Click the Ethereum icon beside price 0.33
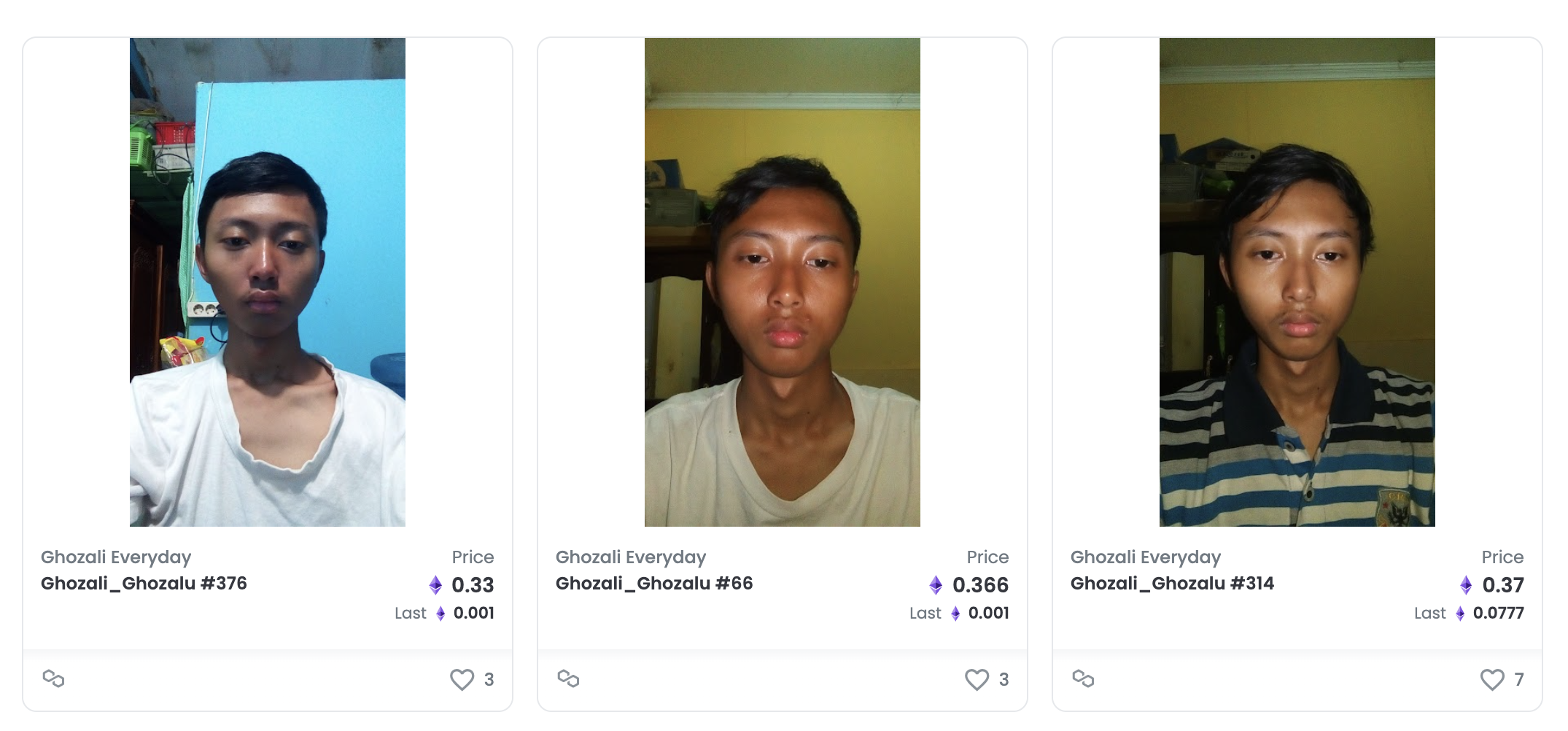This screenshot has width=1568, height=731. tap(435, 585)
